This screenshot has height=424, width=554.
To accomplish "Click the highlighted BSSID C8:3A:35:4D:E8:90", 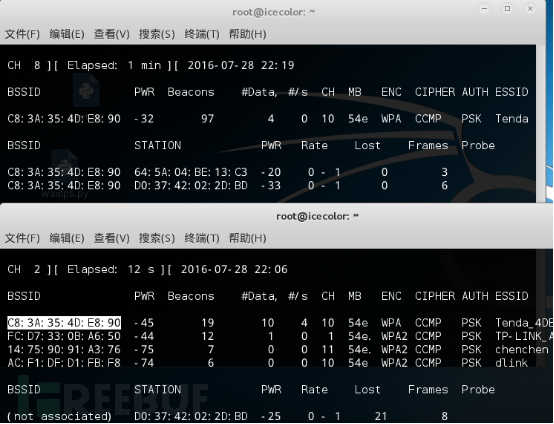I will [x=64, y=323].
